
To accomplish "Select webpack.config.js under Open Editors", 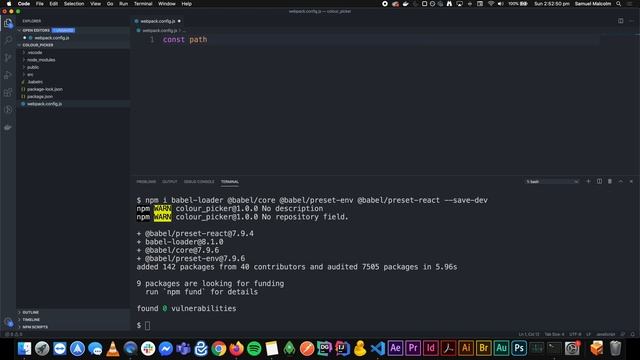I will click(x=51, y=38).
